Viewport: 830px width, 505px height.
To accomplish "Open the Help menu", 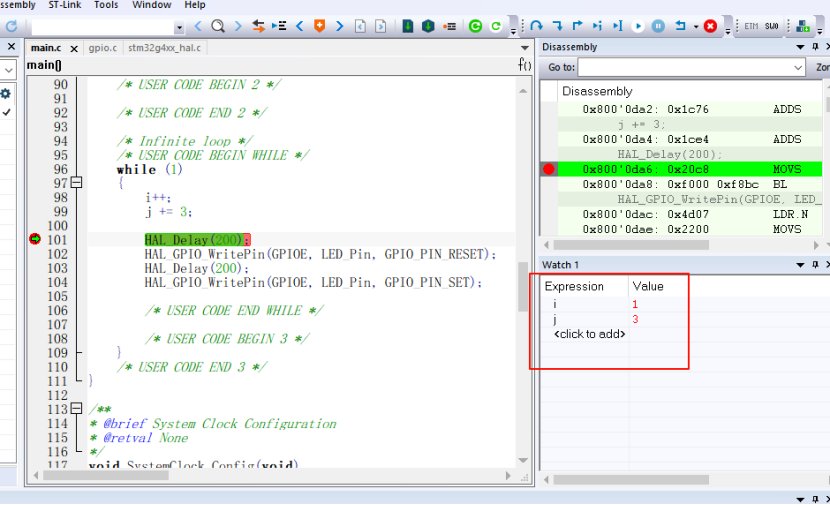I will [195, 5].
